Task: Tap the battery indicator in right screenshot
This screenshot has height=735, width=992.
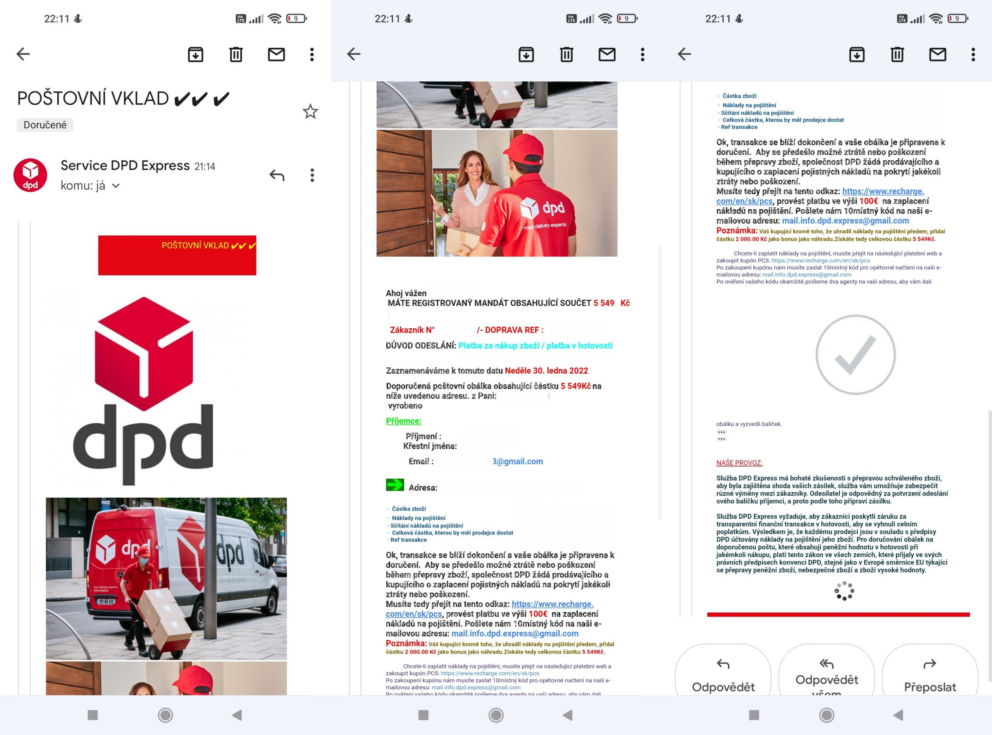Action: 957,18
